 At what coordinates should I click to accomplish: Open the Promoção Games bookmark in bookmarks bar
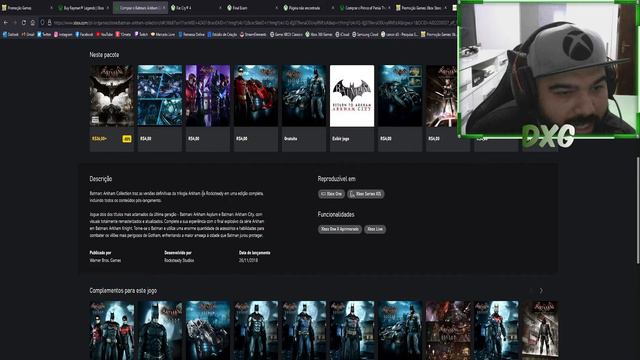click(438, 35)
